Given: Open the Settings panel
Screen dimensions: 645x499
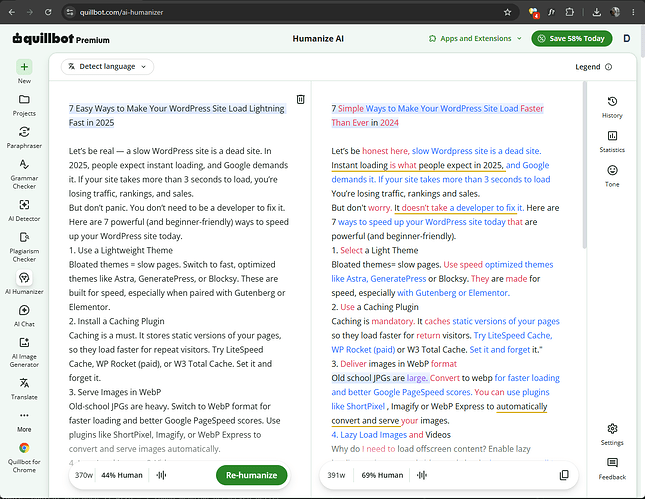Looking at the screenshot, I should coord(612,434).
